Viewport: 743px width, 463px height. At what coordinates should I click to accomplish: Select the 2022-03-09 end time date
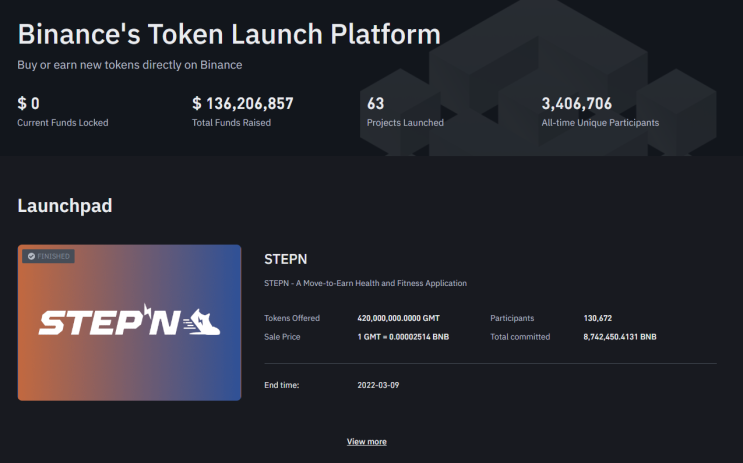378,385
